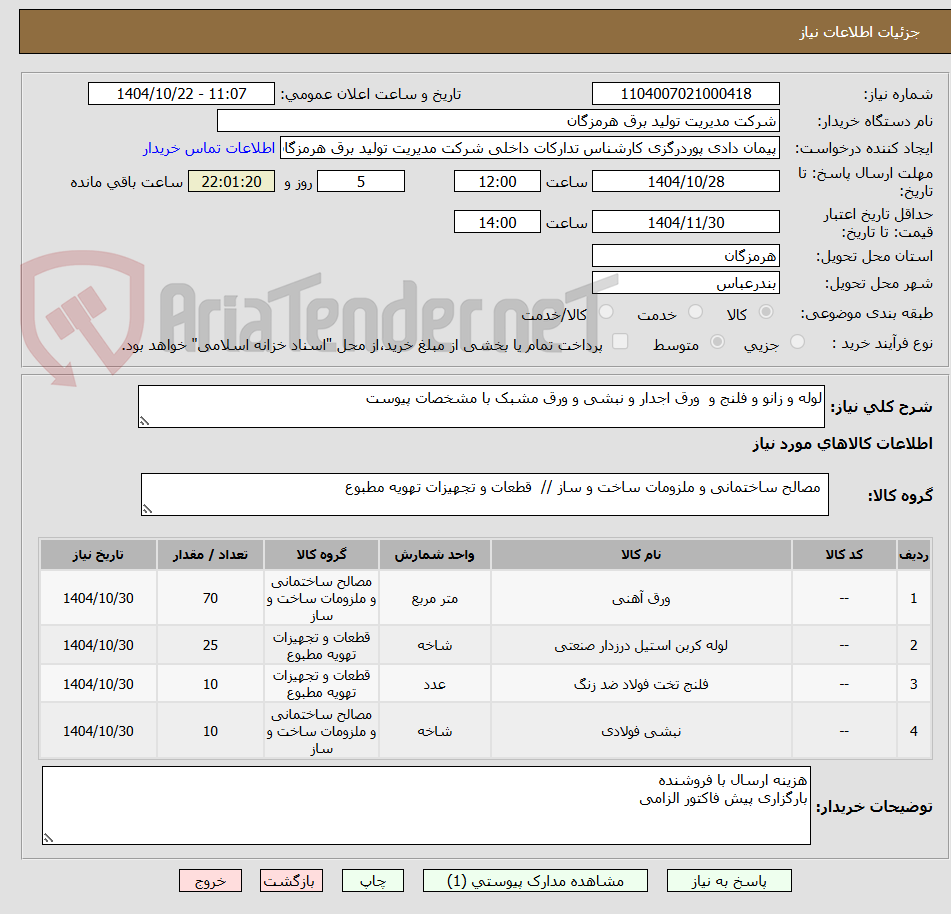This screenshot has width=951, height=914.
Task: Click the need date of ورق آهنی row
Action: (x=98, y=599)
